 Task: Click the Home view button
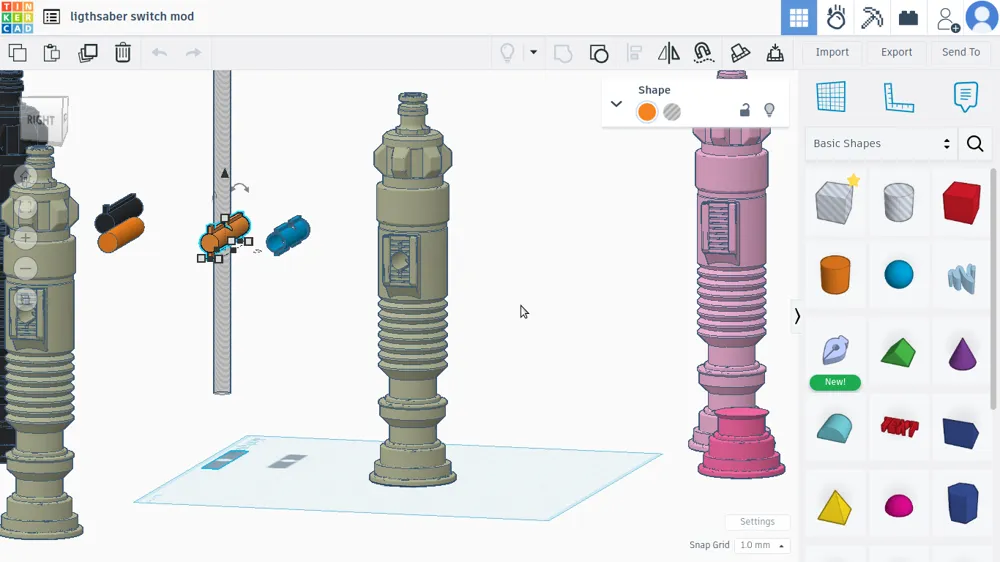point(26,176)
